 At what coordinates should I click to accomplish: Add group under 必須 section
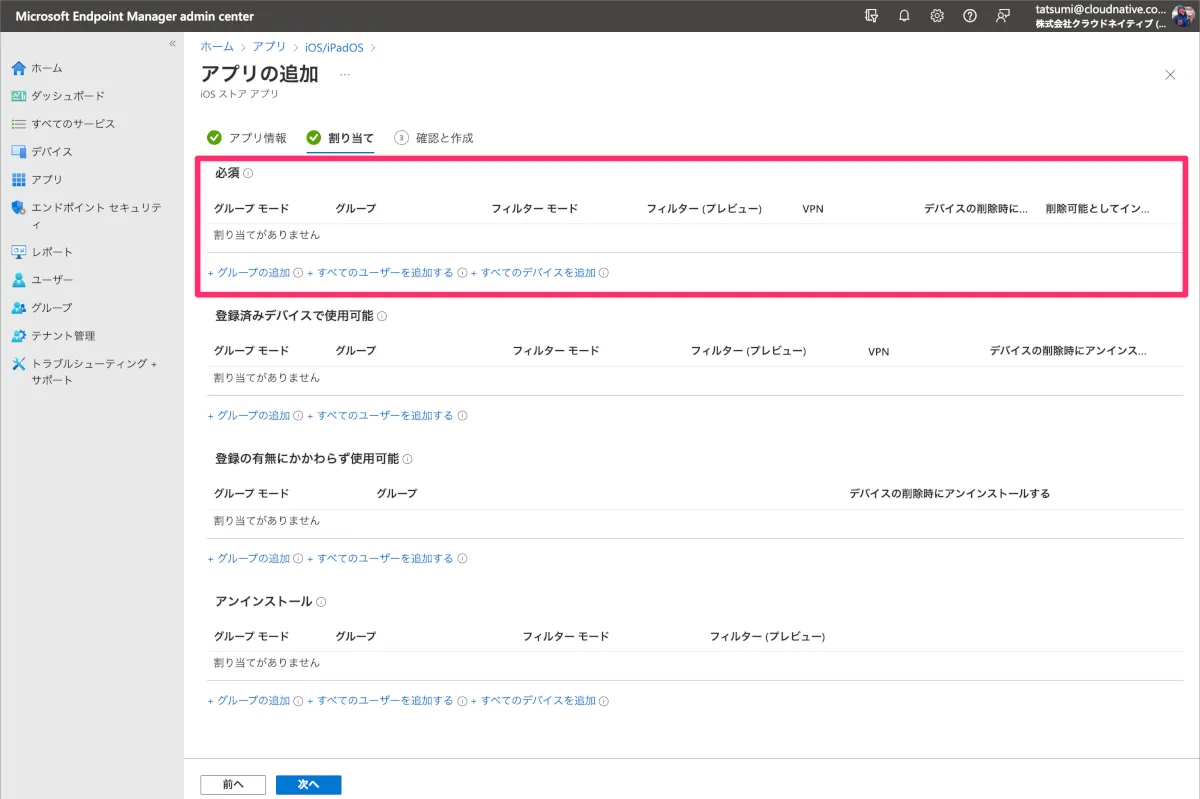tap(253, 273)
